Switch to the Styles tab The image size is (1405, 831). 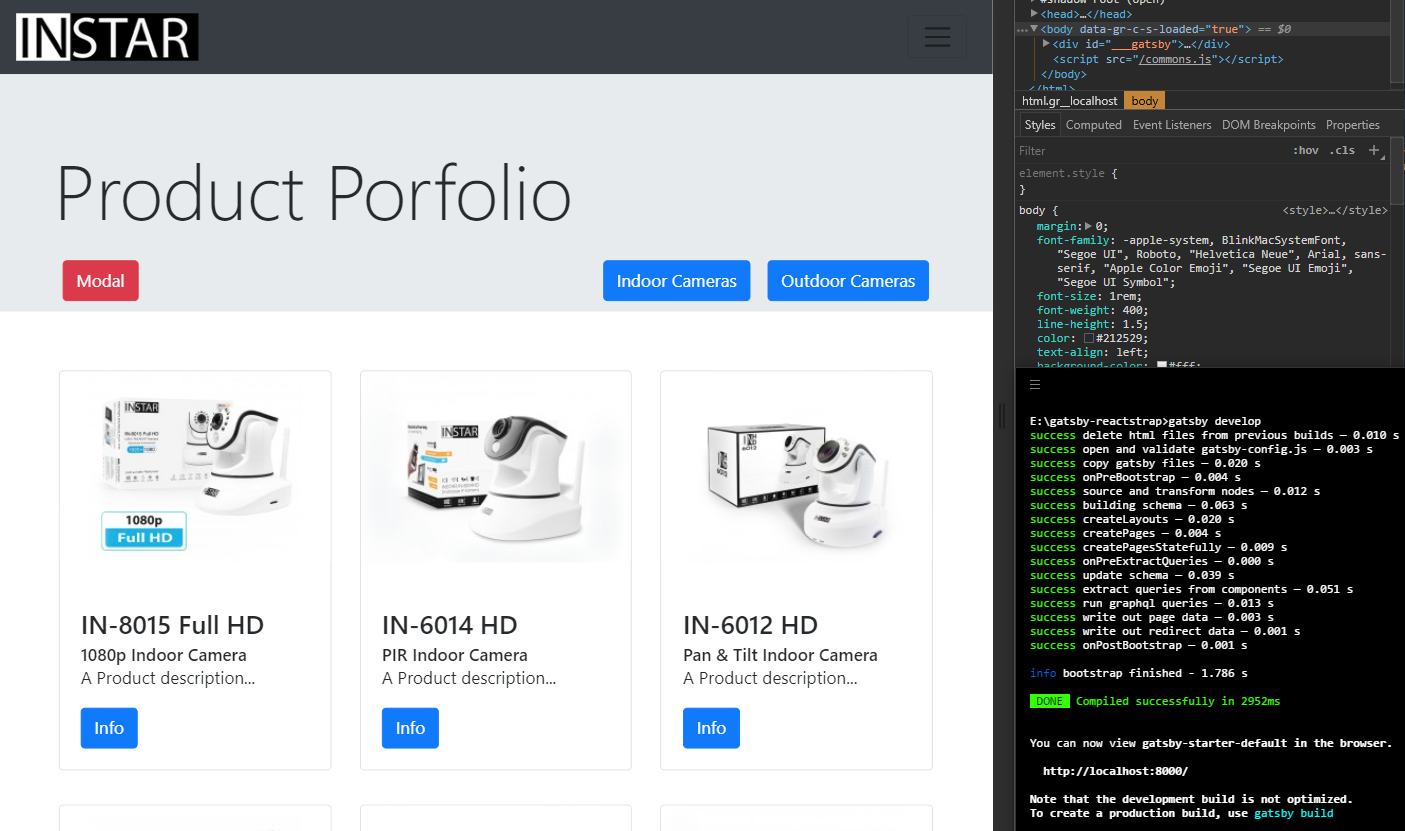1040,125
